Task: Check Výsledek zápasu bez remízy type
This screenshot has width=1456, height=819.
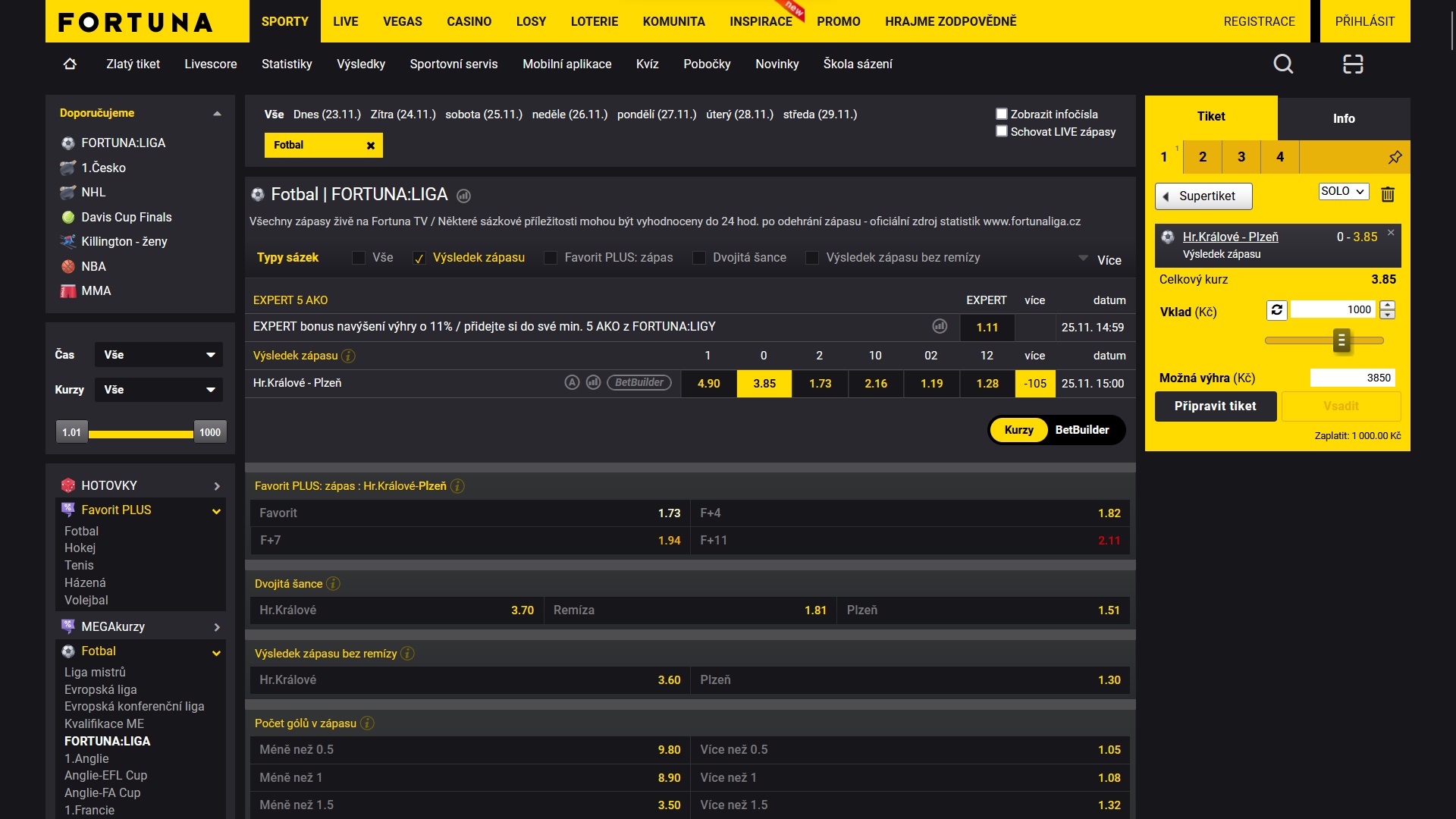Action: pyautogui.click(x=812, y=258)
